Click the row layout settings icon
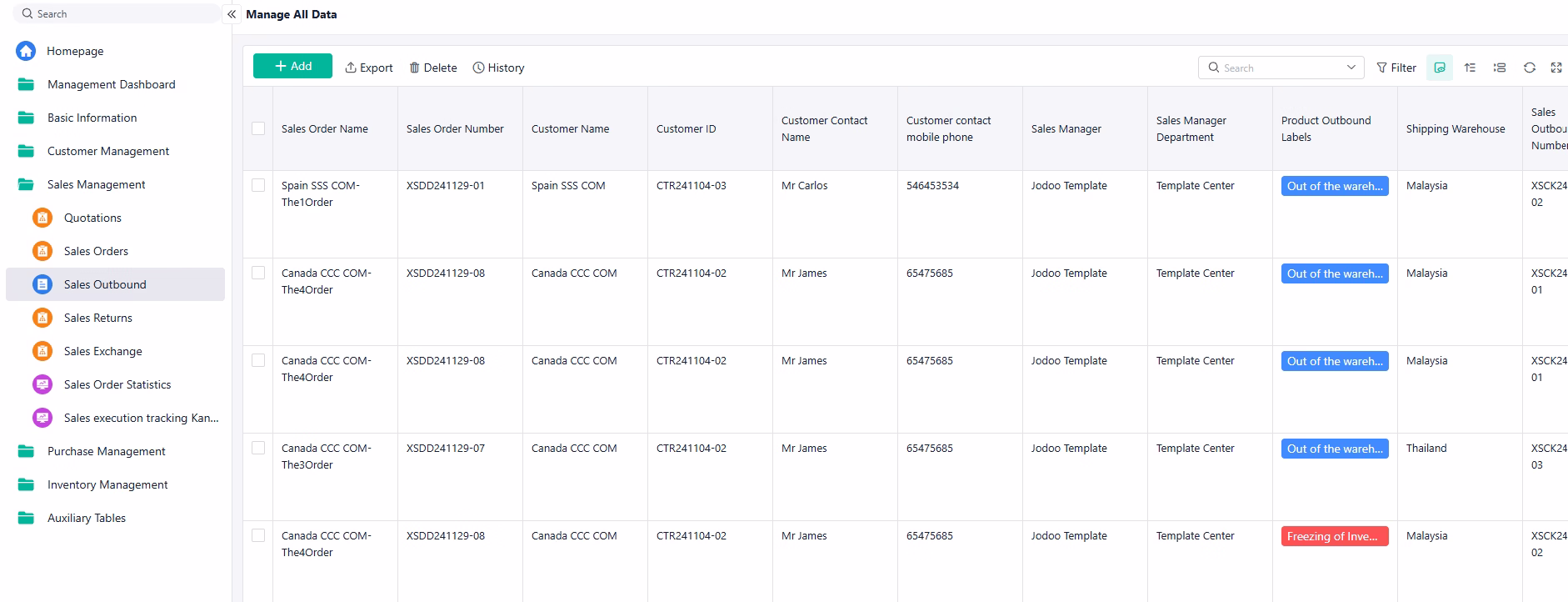Image resolution: width=1568 pixels, height=602 pixels. [x=1499, y=68]
